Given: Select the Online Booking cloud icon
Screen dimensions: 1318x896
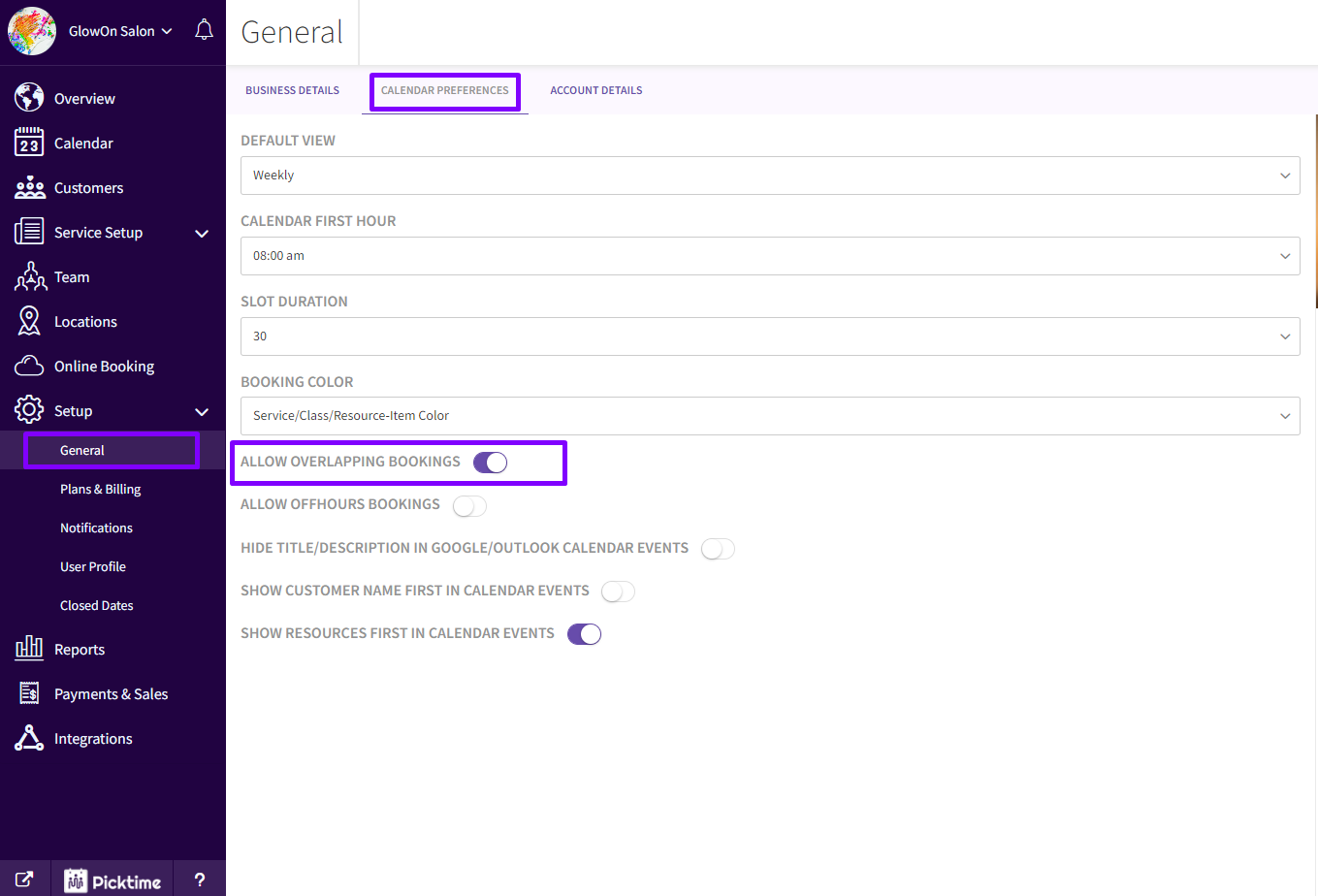Looking at the screenshot, I should pos(29,366).
